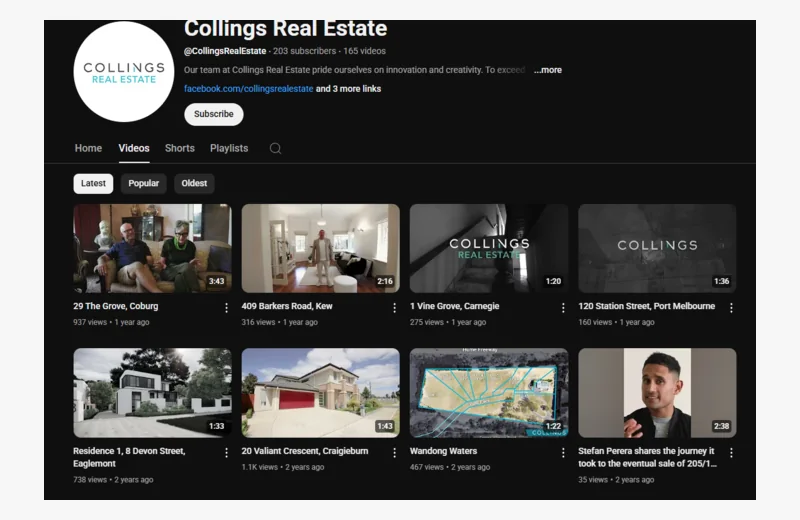The image size is (800, 520).
Task: Sort videos by Popular
Action: [x=143, y=183]
